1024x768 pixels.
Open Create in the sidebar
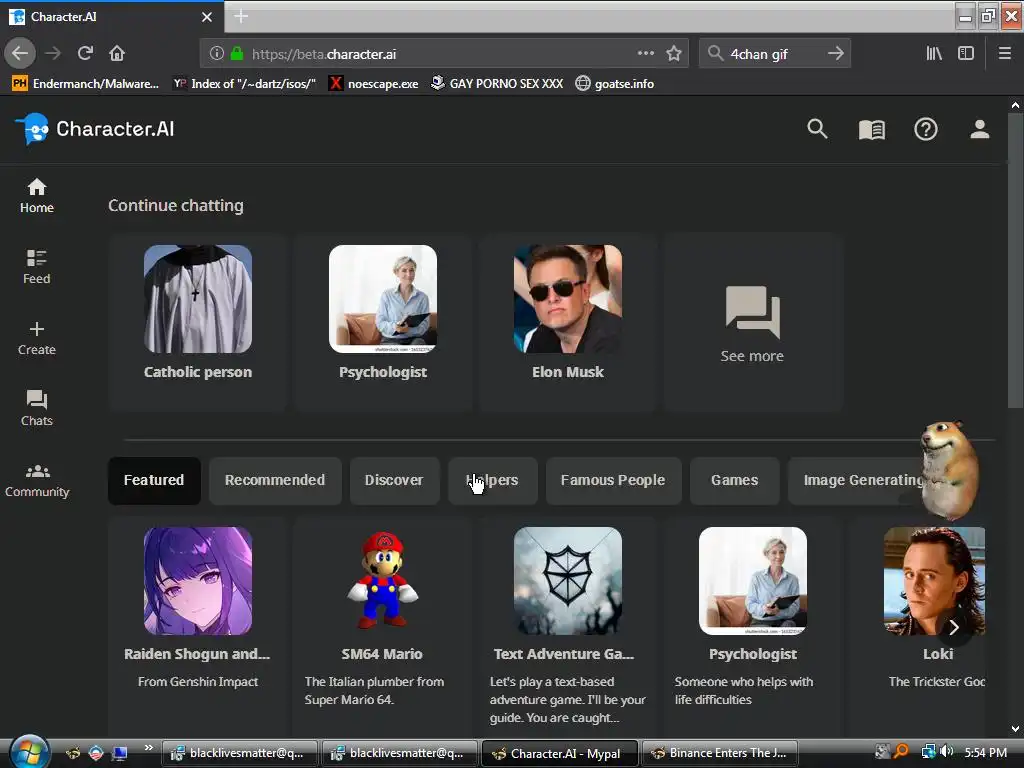pos(37,338)
